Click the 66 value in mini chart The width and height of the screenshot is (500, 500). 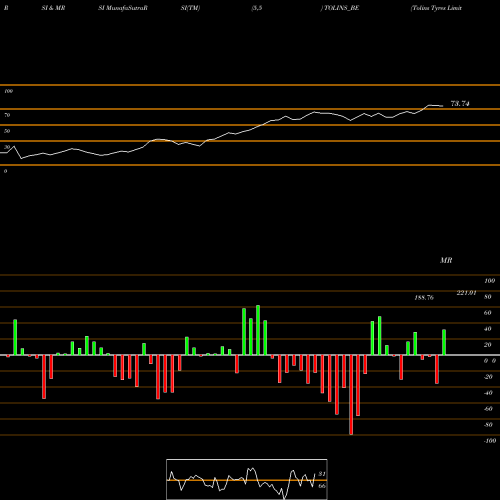(x=322, y=486)
